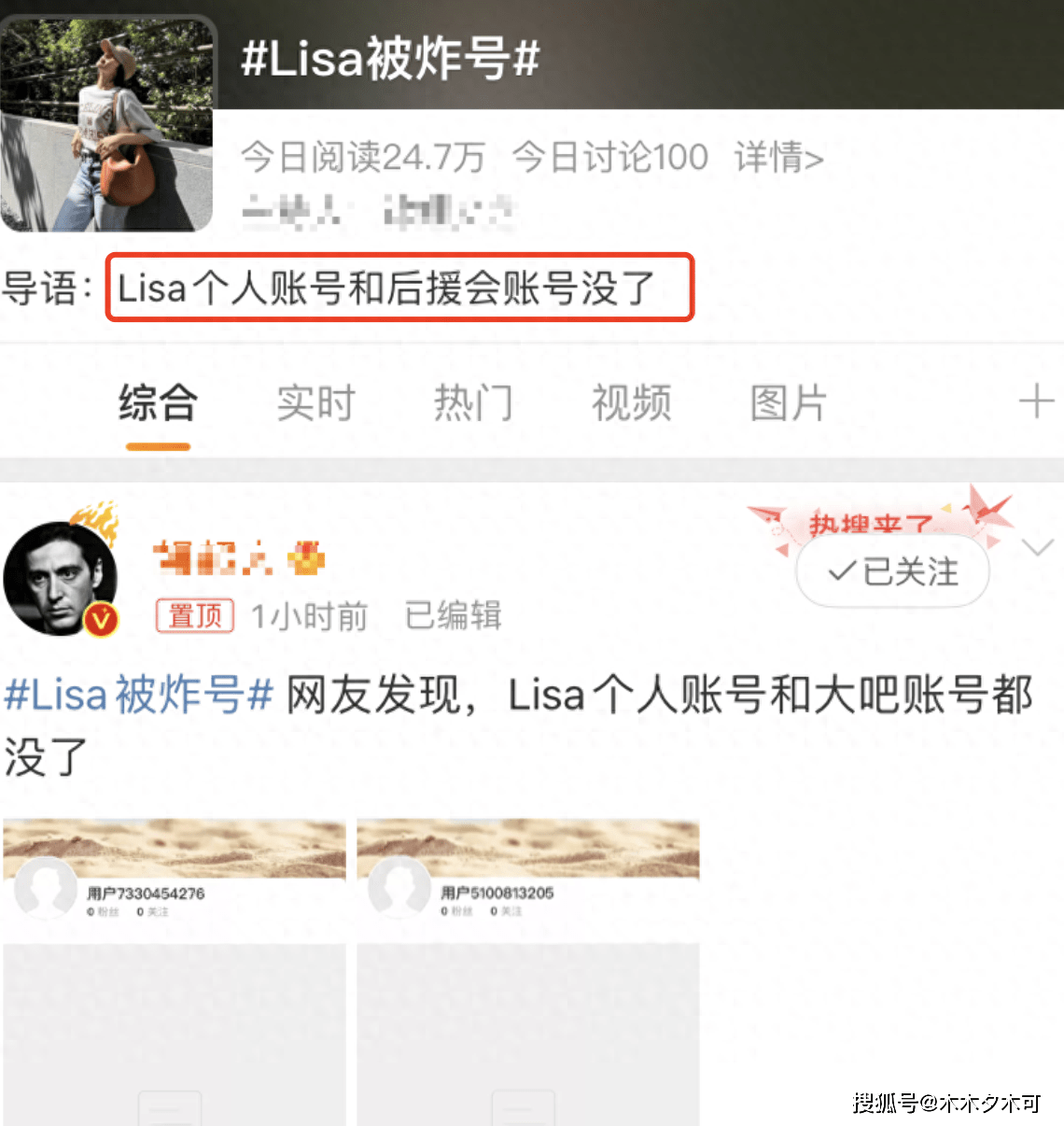
Task: Select the 综合 tab
Action: pos(158,402)
